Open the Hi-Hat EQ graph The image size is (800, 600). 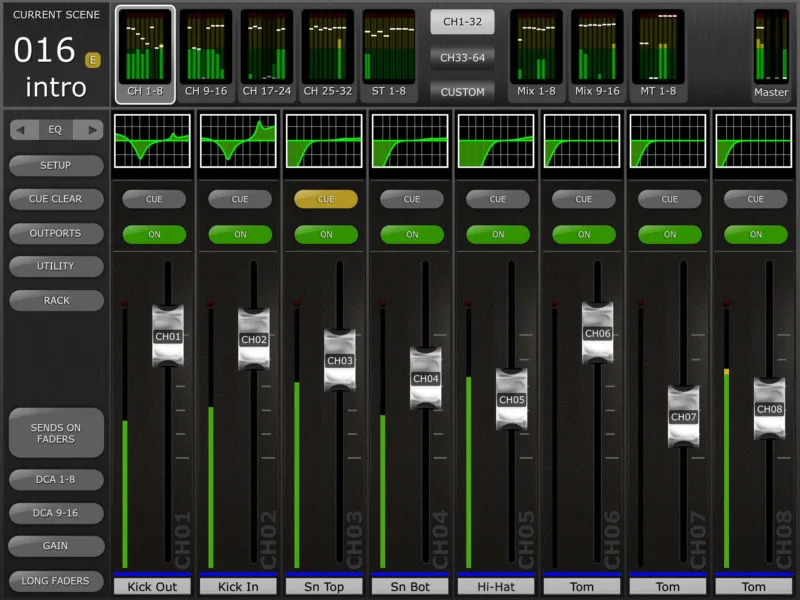coord(496,141)
